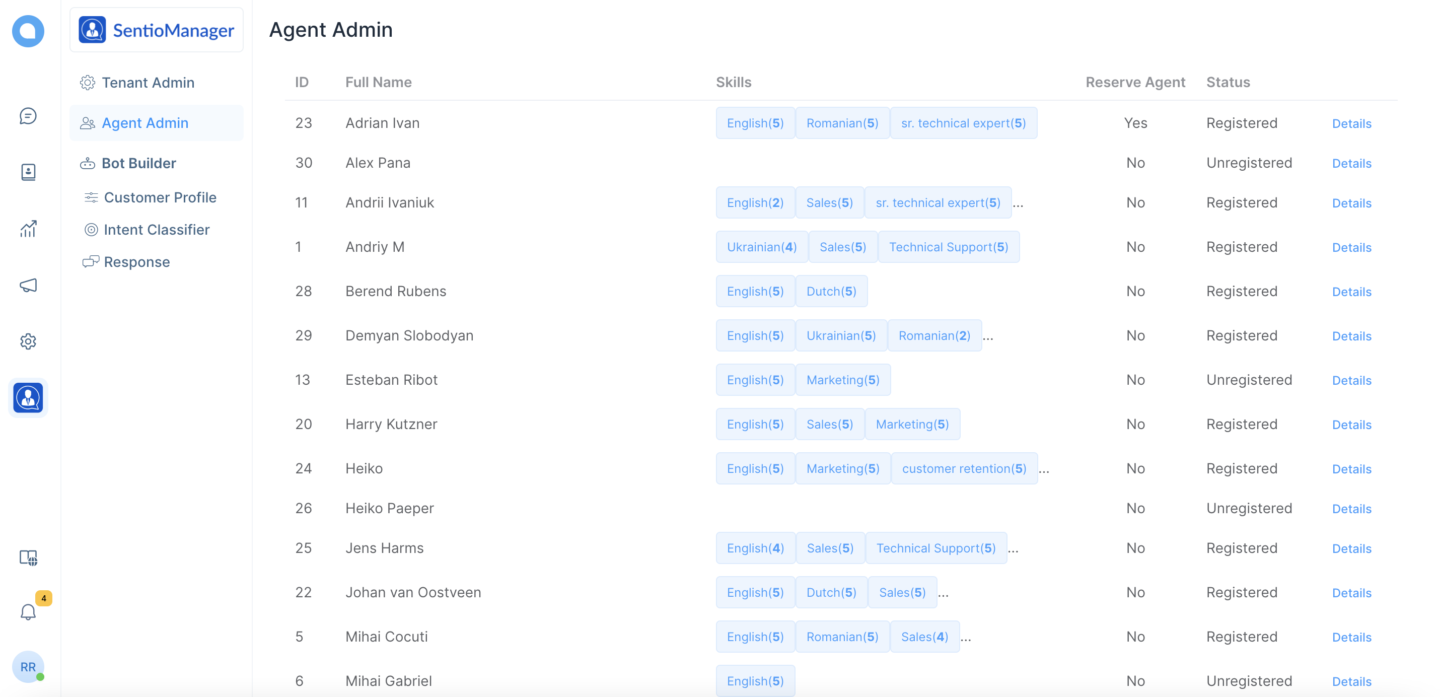The width and height of the screenshot is (1440, 697).
Task: Click Jens Harms' English(4) tag
Action: pyautogui.click(x=755, y=548)
